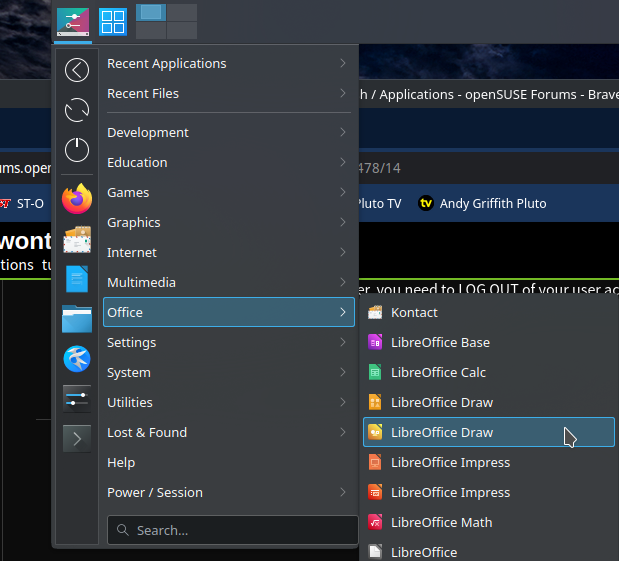Viewport: 619px width, 561px height.
Task: Launch LibreOffice Math
Action: coord(441,522)
